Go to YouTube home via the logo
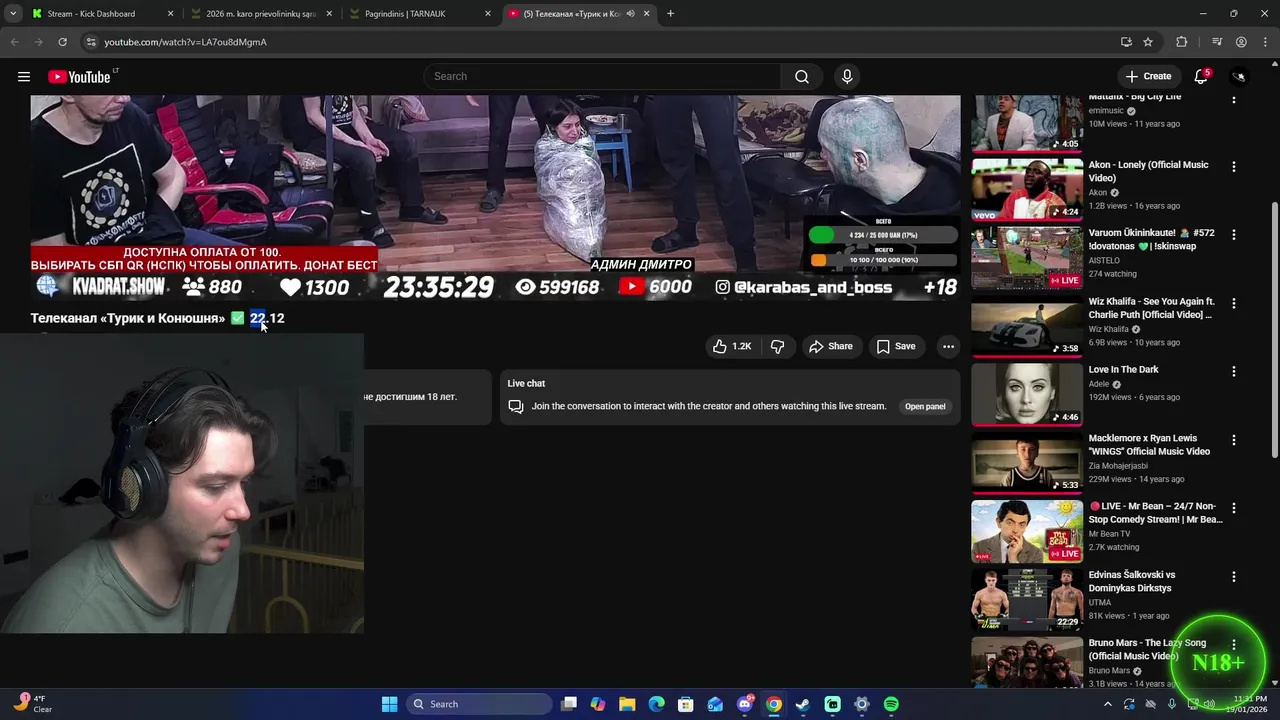The image size is (1280, 720). [79, 77]
